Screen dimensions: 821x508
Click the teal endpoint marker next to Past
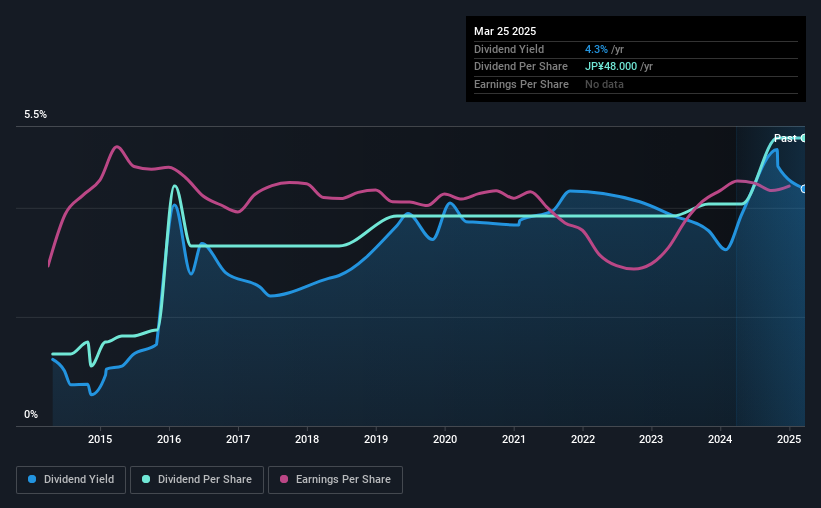804,138
